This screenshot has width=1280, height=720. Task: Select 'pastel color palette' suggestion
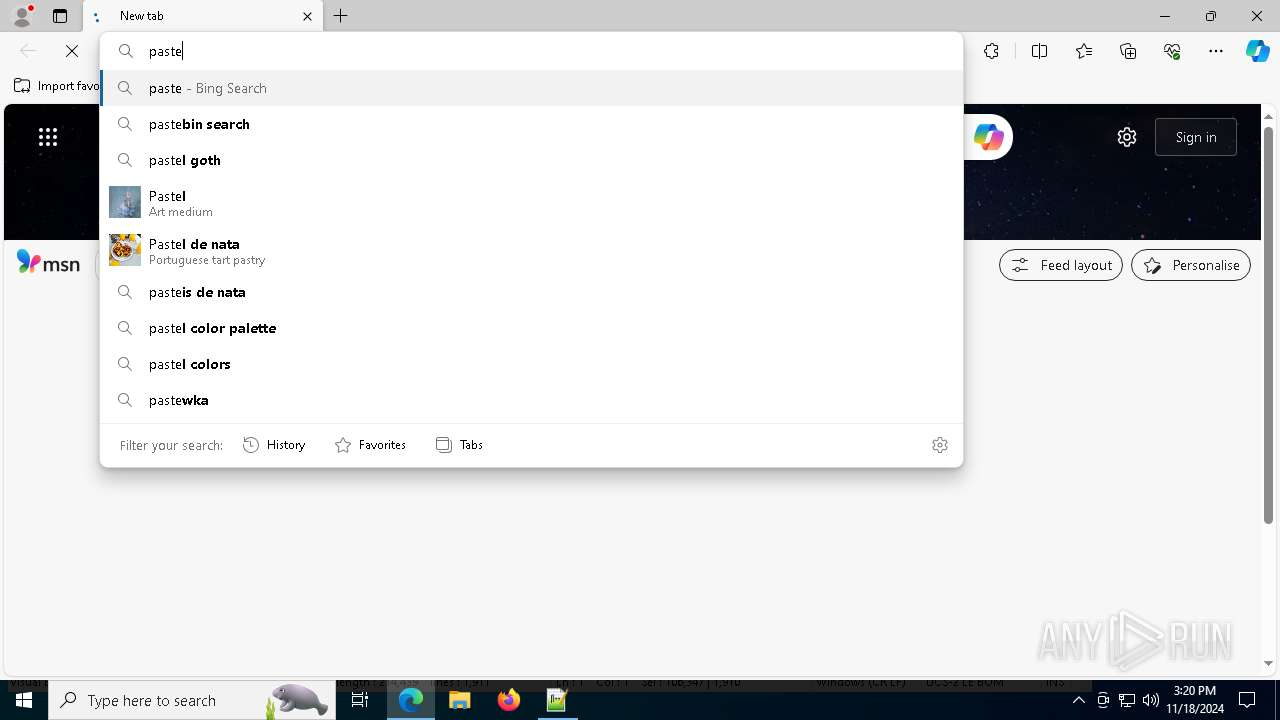pyautogui.click(x=531, y=328)
